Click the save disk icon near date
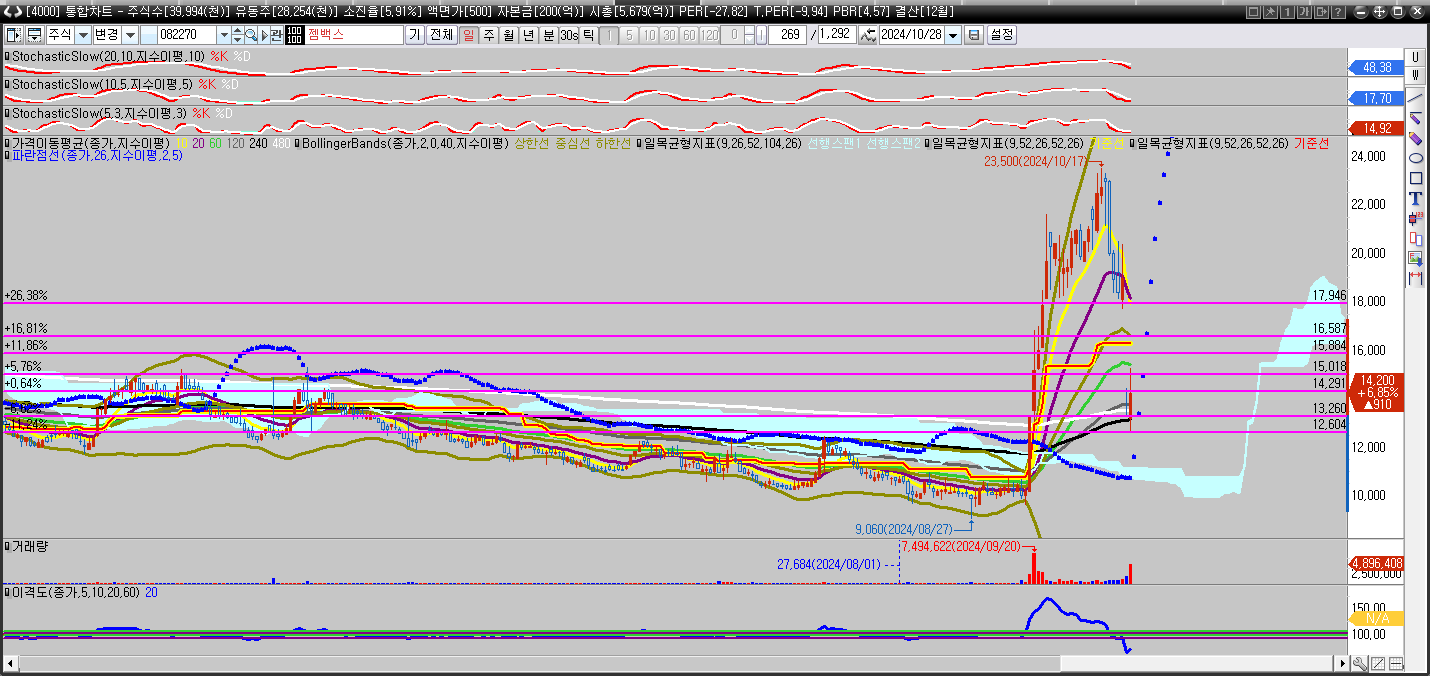This screenshot has height=676, width=1430. pyautogui.click(x=974, y=35)
